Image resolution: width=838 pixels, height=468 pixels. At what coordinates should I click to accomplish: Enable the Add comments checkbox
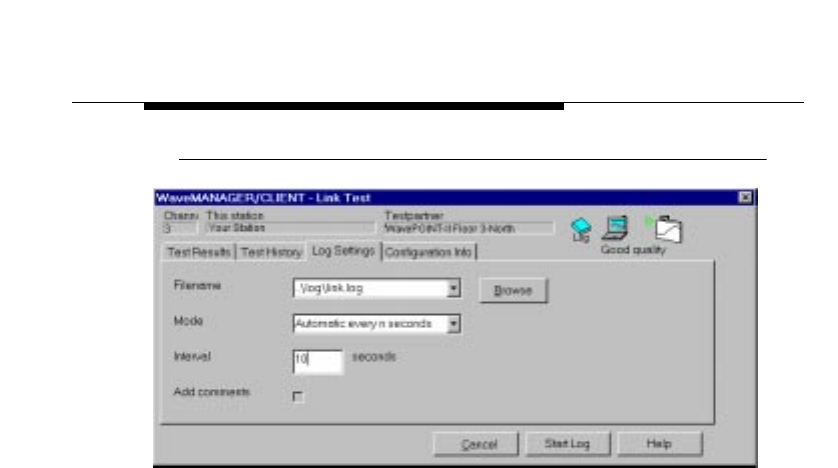tap(298, 396)
